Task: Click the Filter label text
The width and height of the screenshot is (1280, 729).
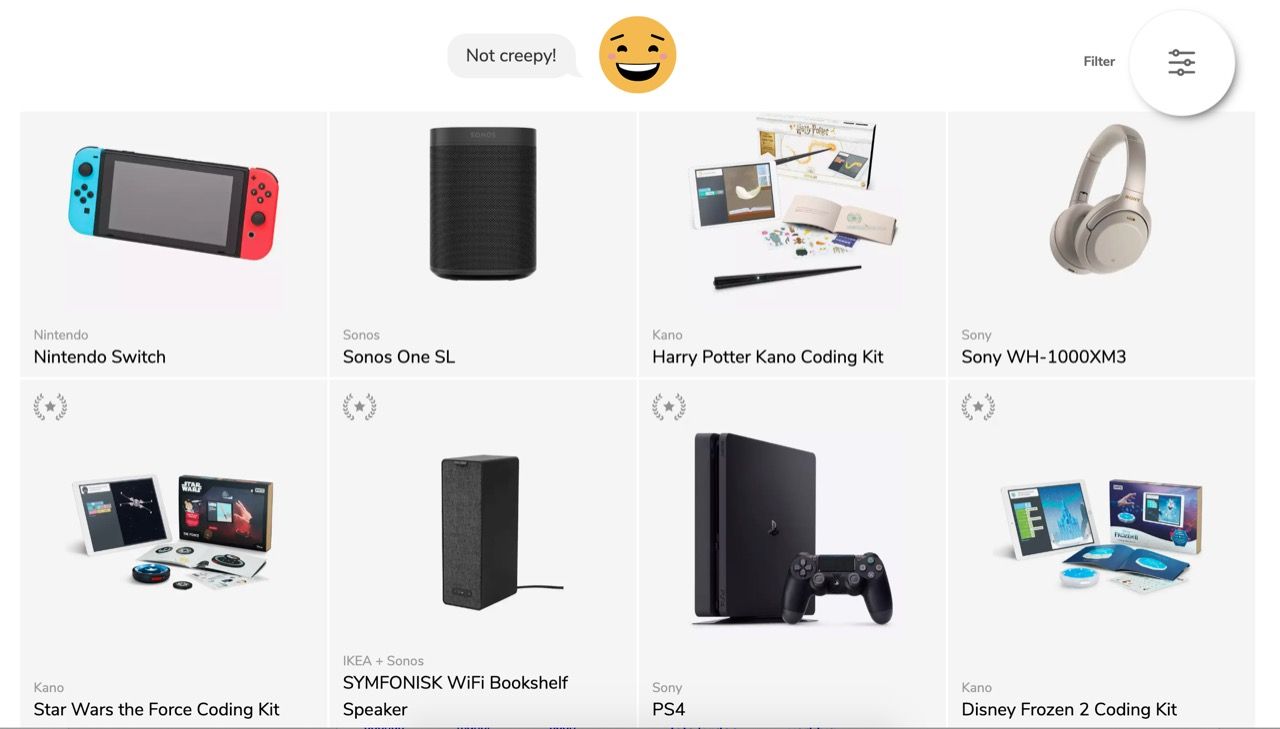Action: coord(1099,62)
